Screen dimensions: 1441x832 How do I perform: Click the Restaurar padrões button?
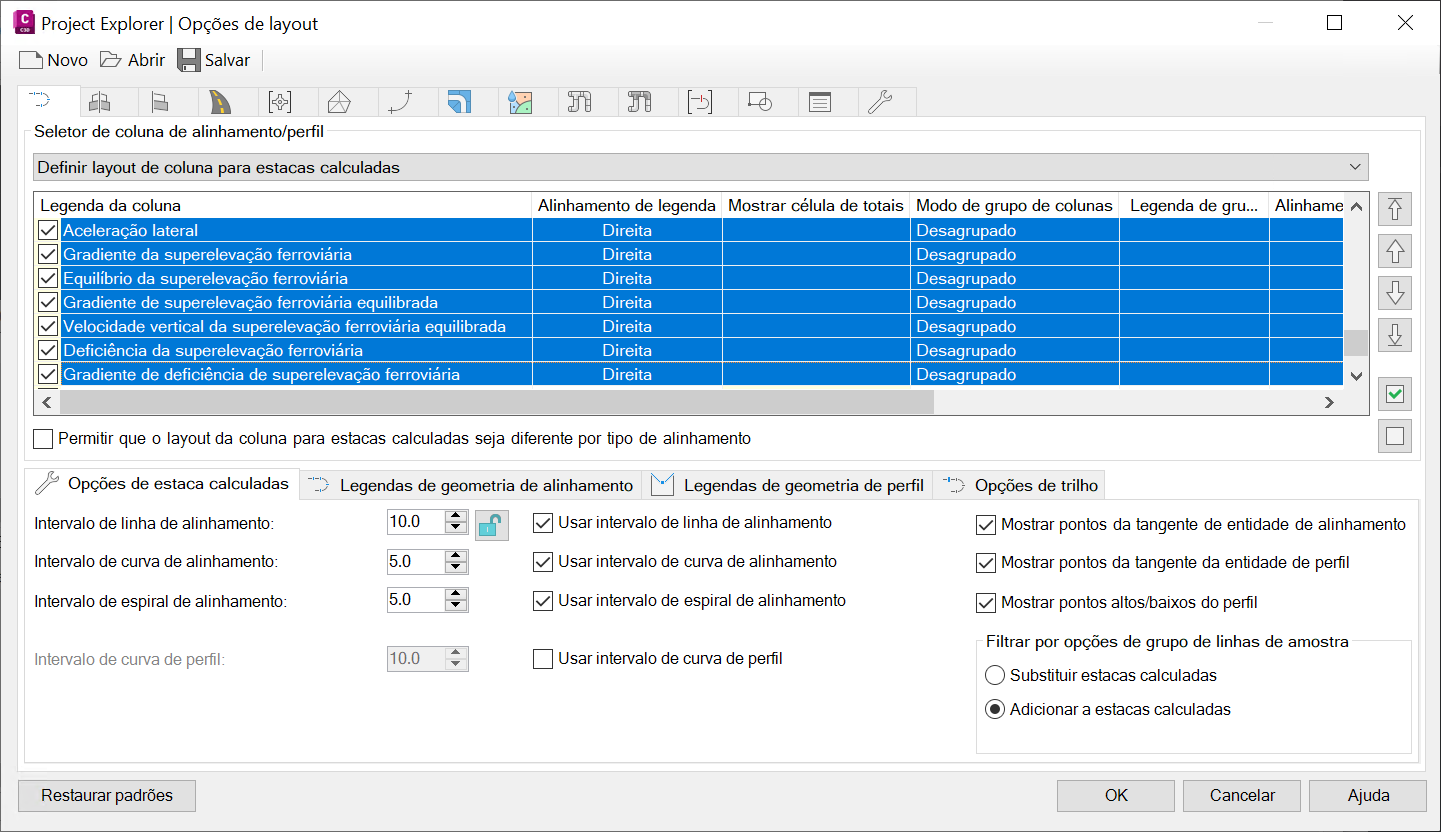pos(107,796)
